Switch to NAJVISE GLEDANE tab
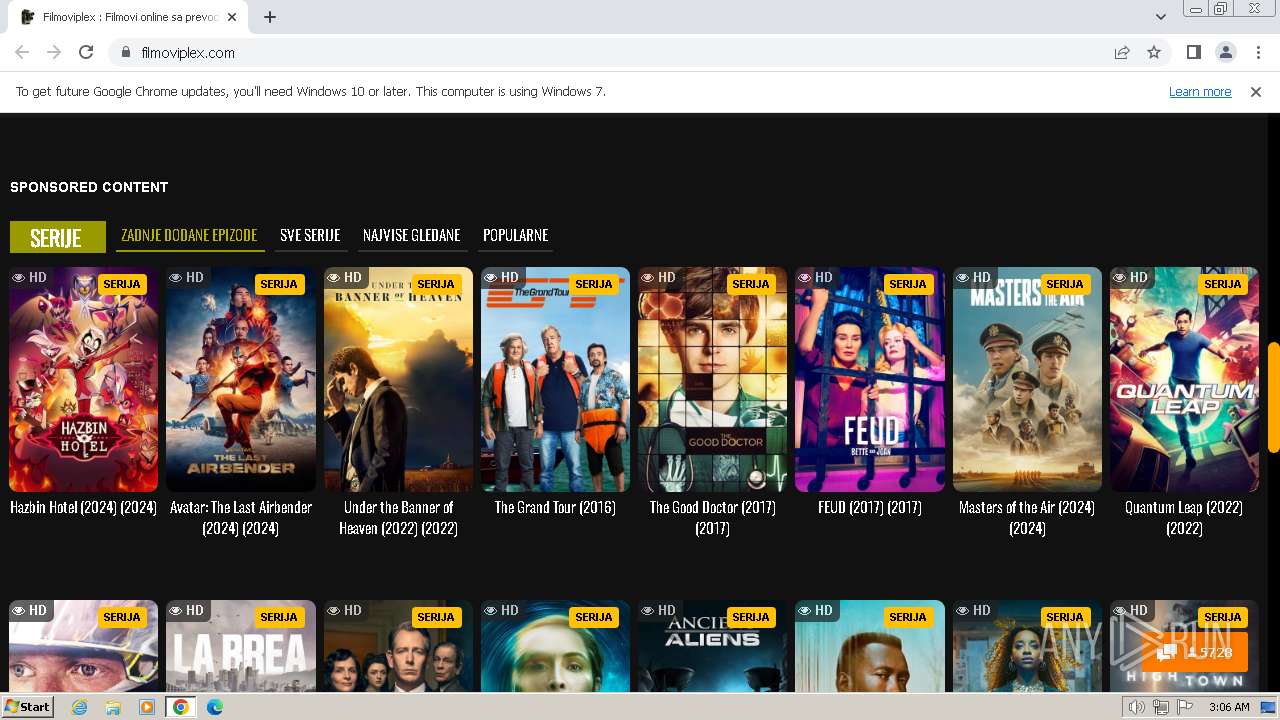 pyautogui.click(x=411, y=235)
